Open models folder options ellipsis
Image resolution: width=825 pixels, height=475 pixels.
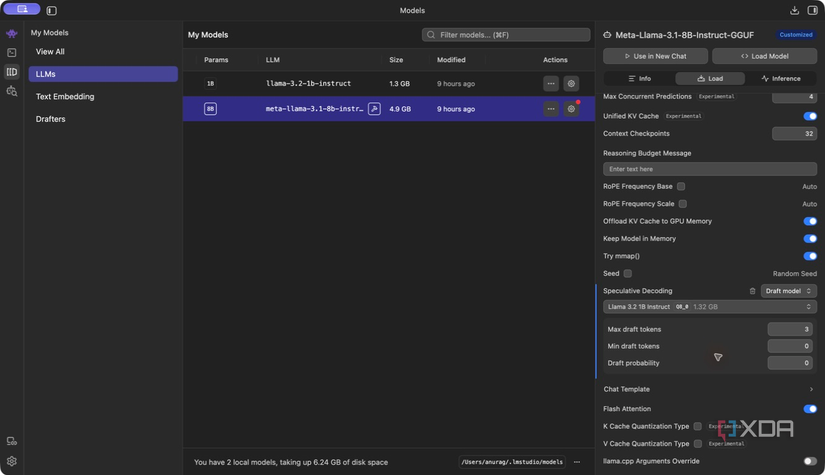pyautogui.click(x=577, y=462)
